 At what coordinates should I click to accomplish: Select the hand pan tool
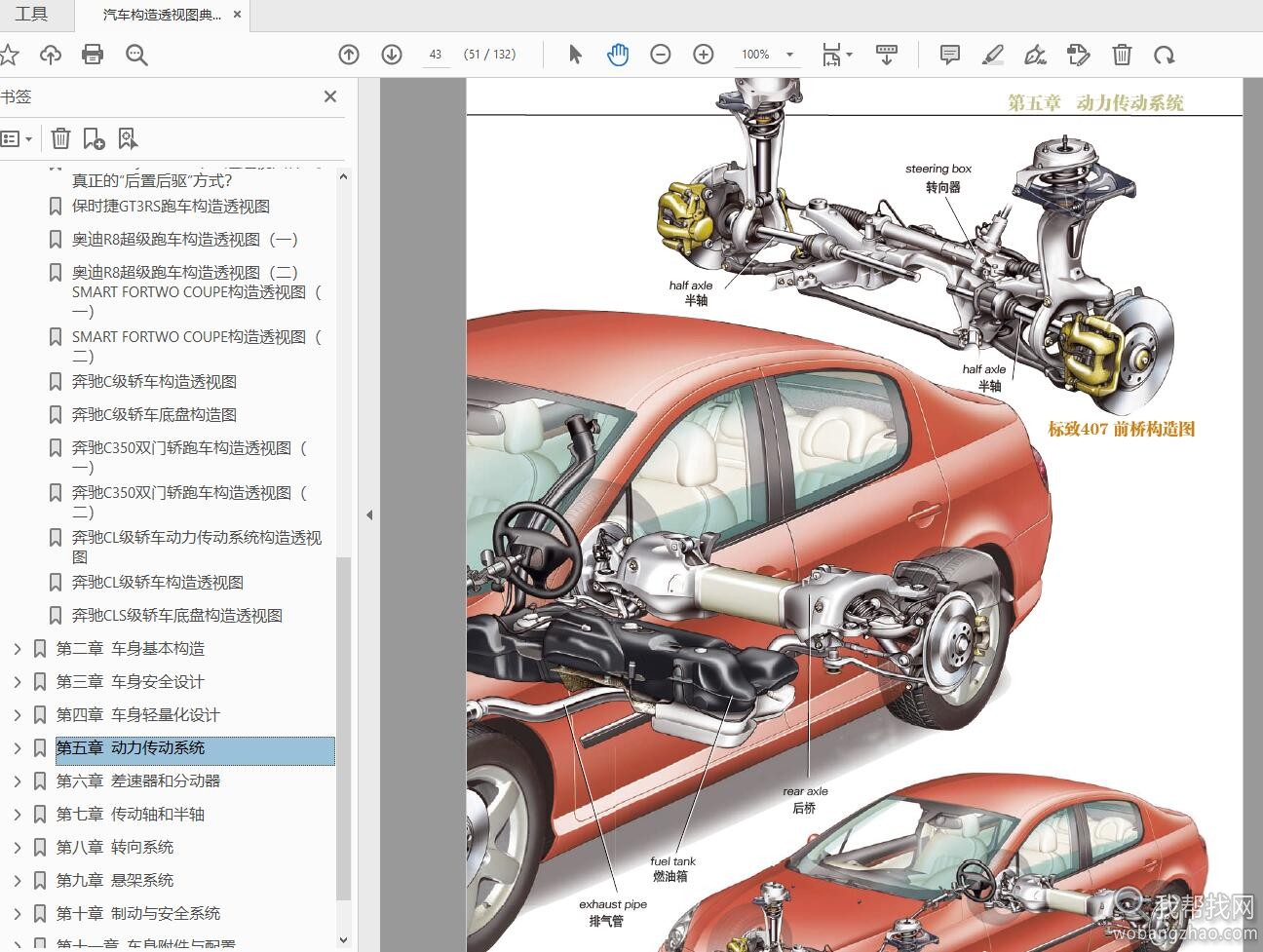coord(618,55)
